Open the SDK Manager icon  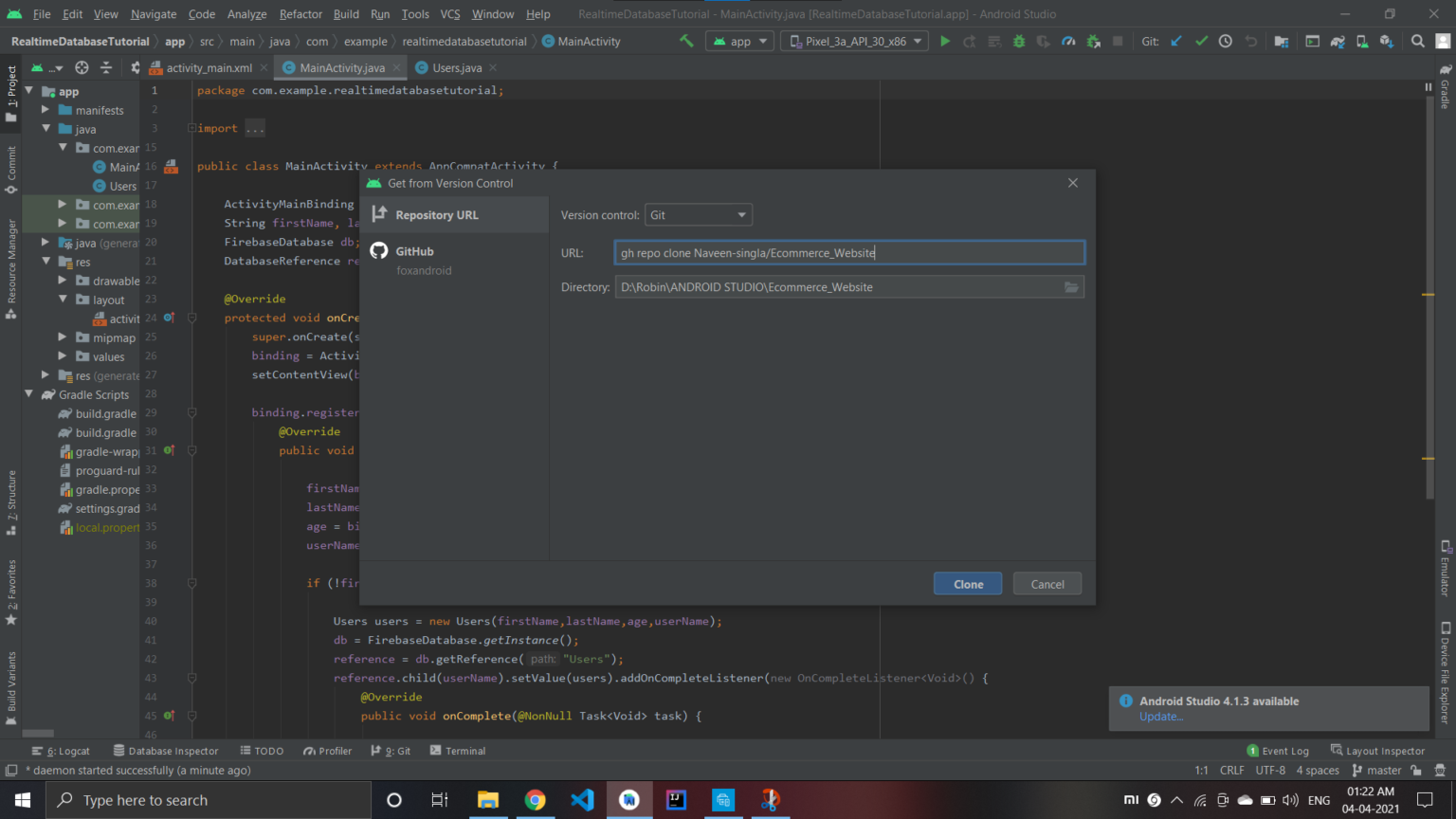[1387, 41]
